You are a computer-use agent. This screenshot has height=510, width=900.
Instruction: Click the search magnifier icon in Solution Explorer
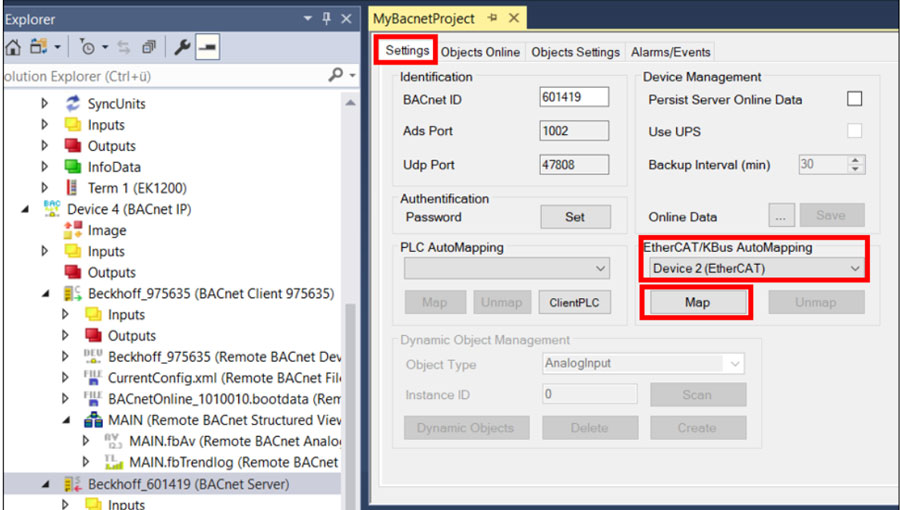tap(335, 75)
